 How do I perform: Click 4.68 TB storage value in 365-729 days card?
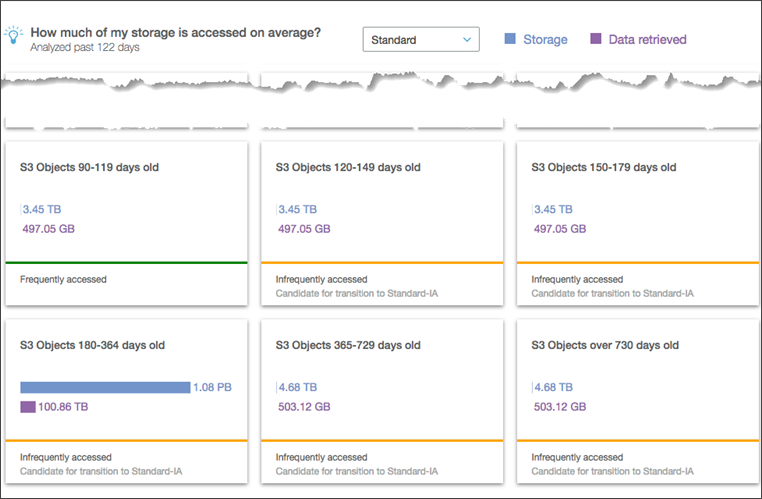[298, 387]
